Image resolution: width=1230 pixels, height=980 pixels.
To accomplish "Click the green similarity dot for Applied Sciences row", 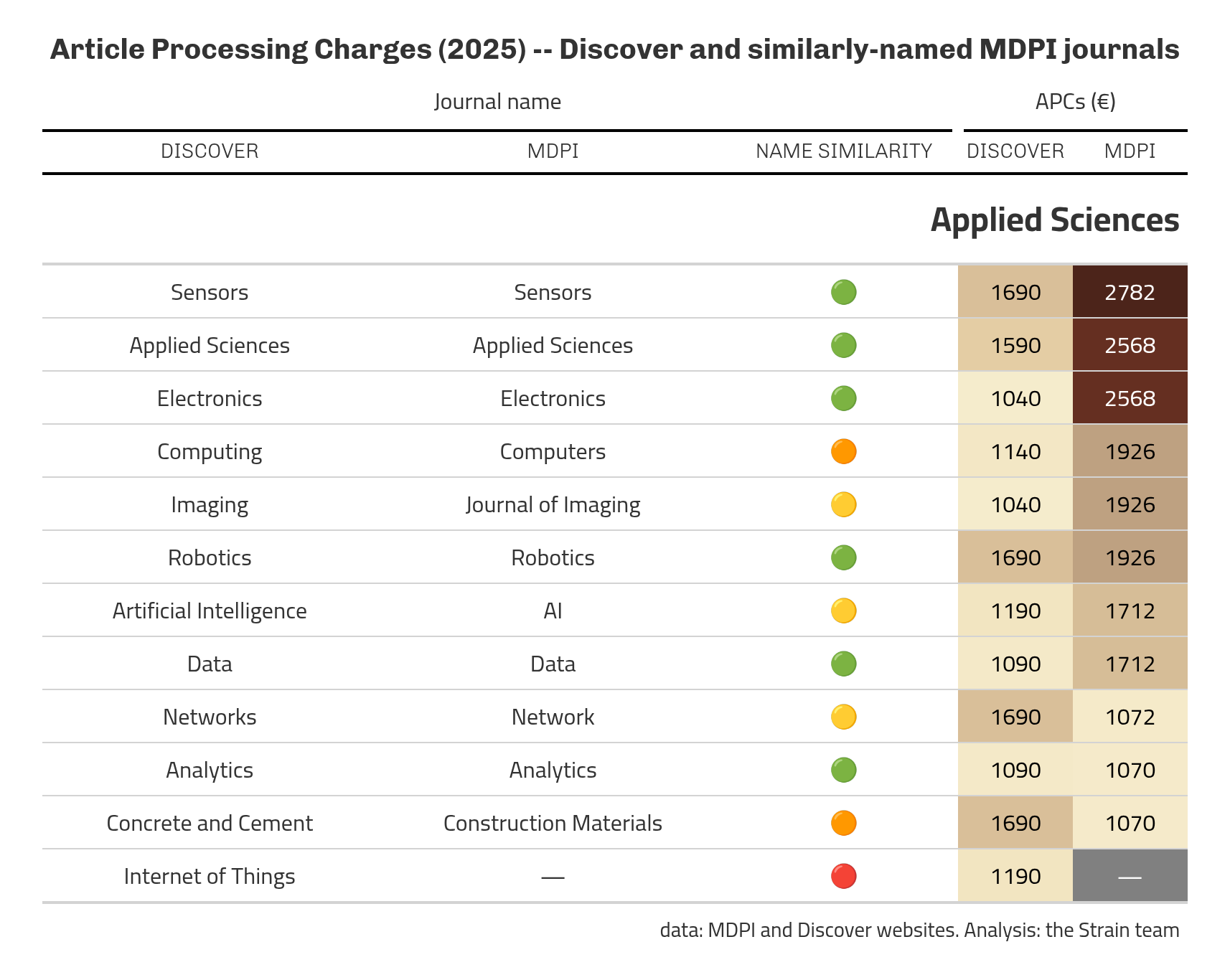I will point(843,345).
